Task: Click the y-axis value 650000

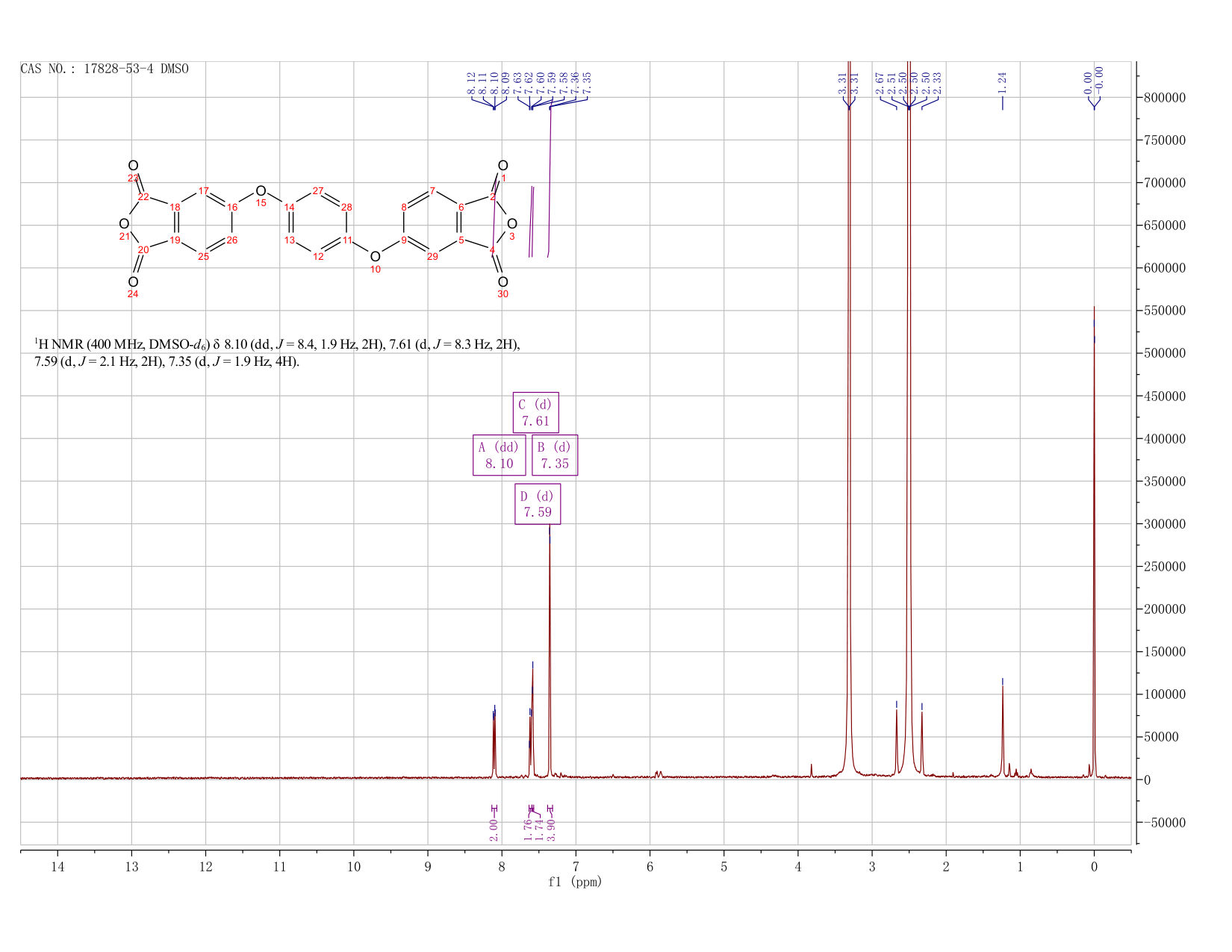Action: point(1165,225)
